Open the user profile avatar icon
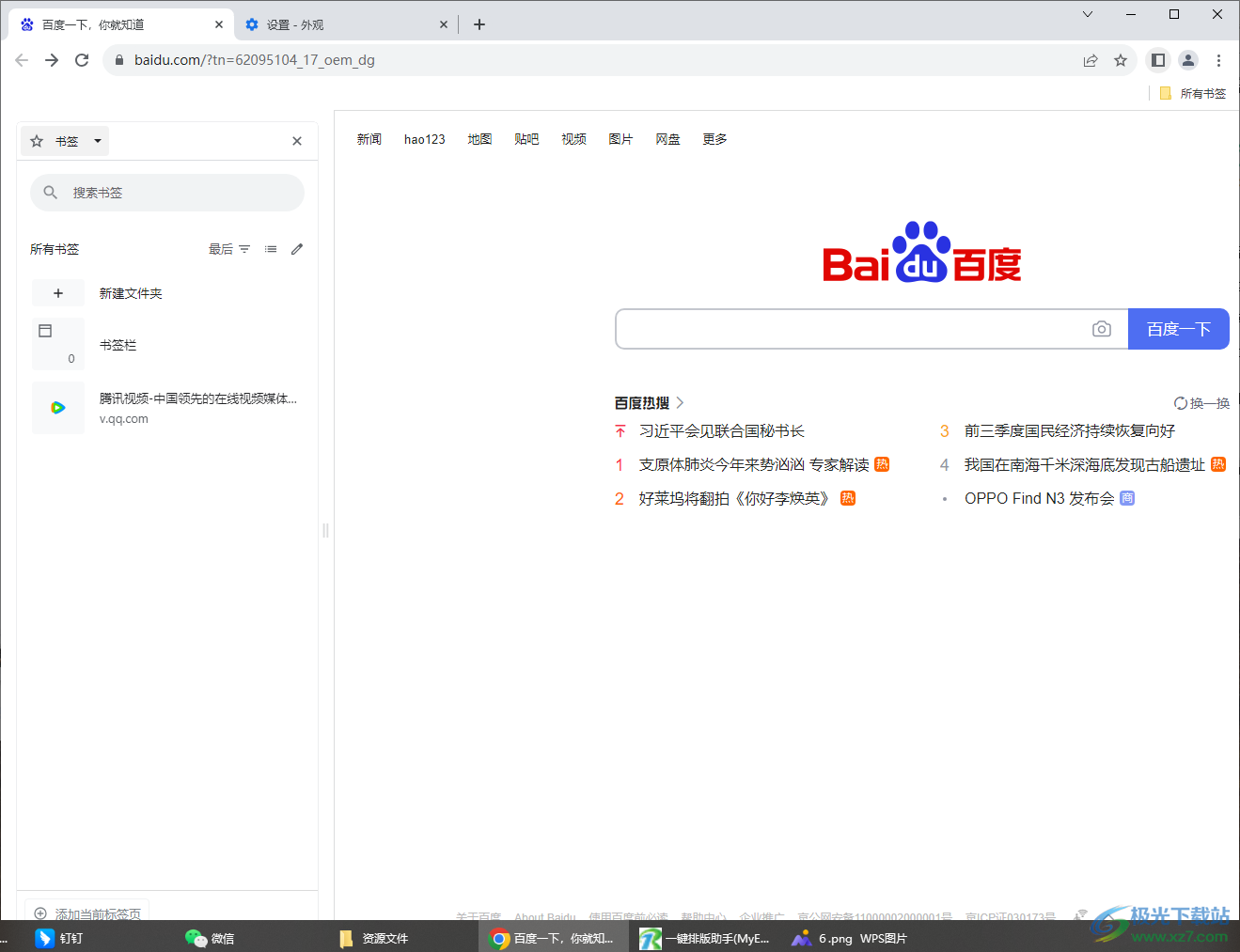Image resolution: width=1240 pixels, height=952 pixels. point(1188,60)
